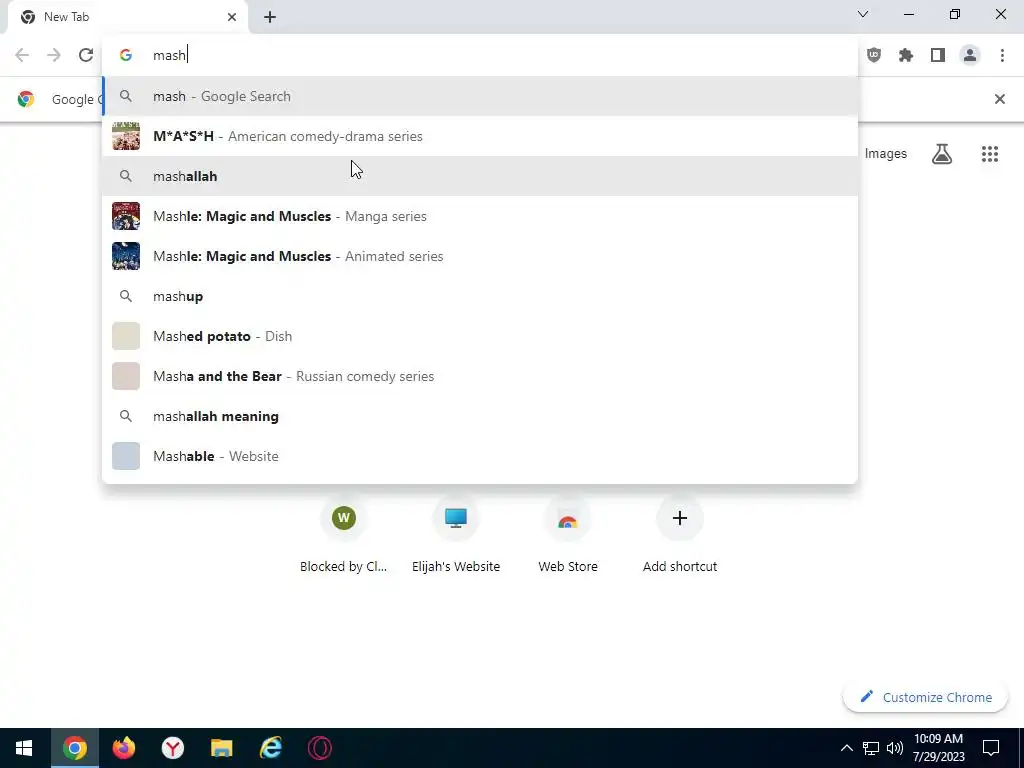
Task: Select the "mashup" suggestion
Action: [x=480, y=296]
